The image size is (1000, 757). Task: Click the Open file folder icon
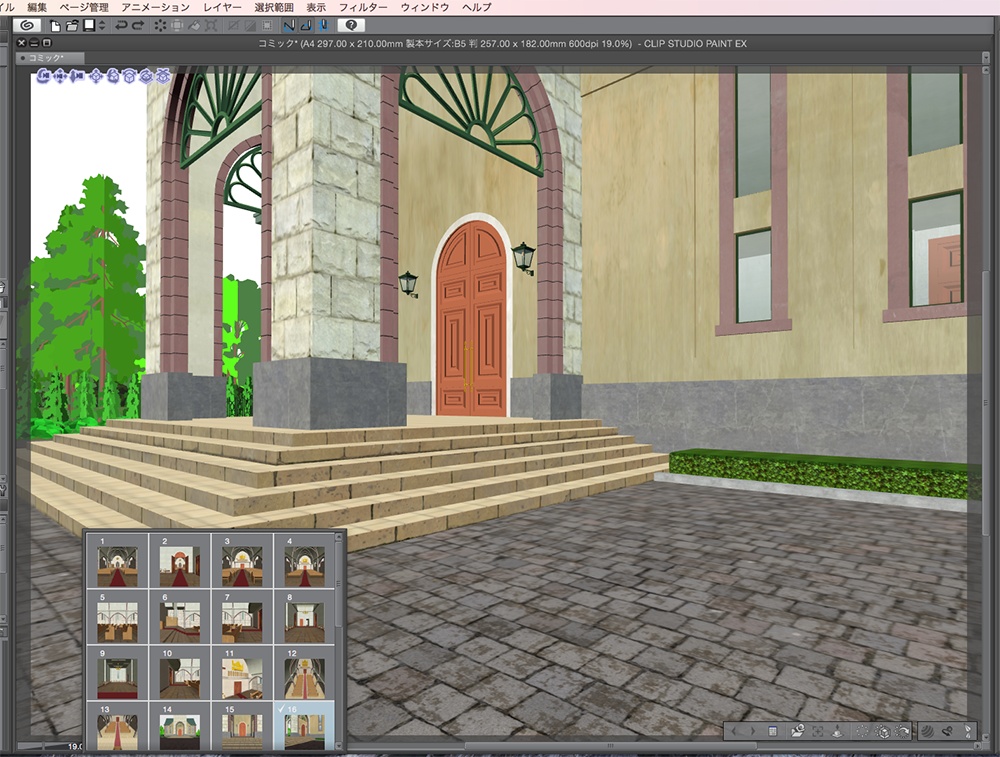[x=71, y=26]
